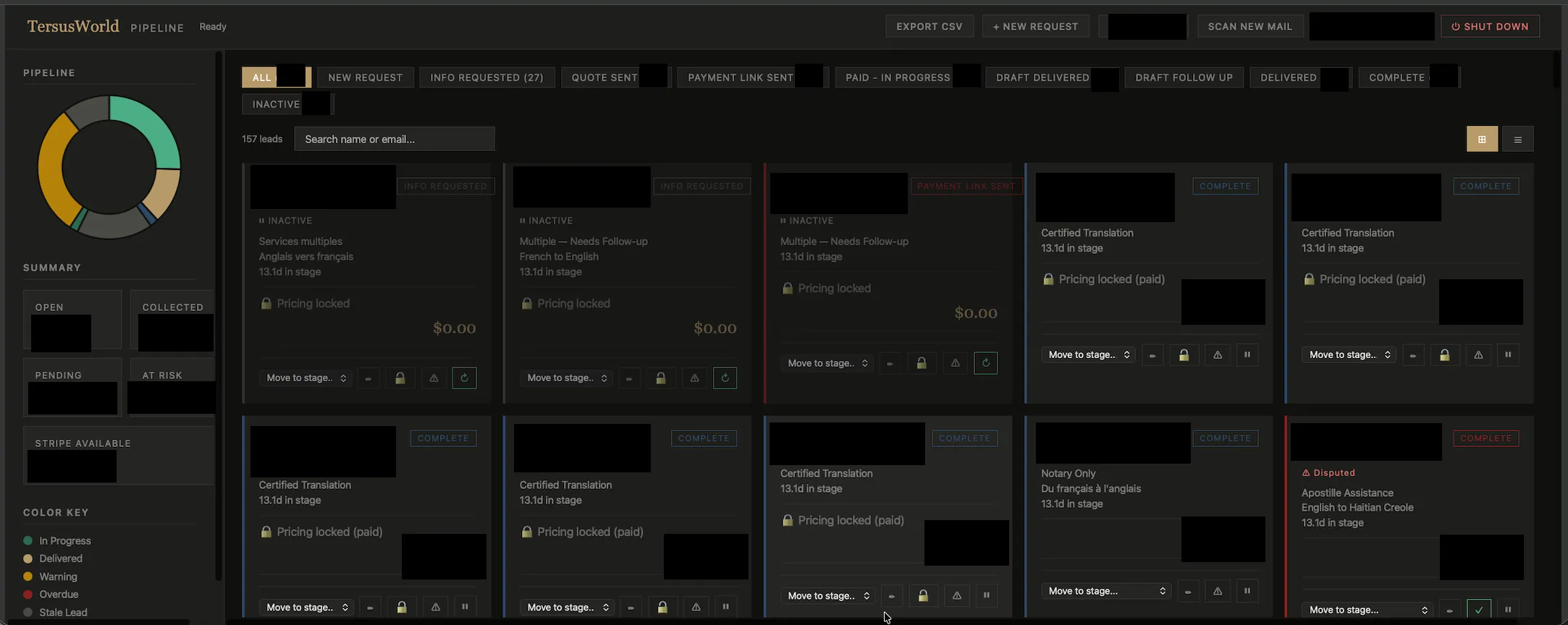Click the Disputed label on Apostille card
The height and width of the screenshot is (625, 1568).
click(1328, 472)
